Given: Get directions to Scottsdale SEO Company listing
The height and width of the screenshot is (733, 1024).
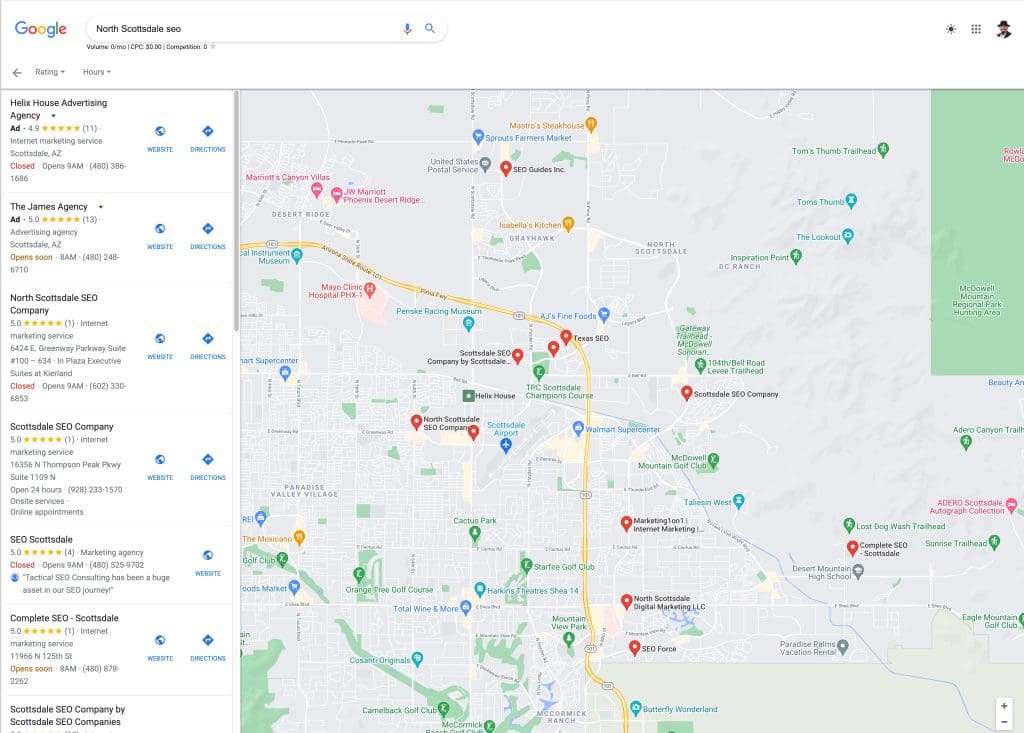Looking at the screenshot, I should (208, 466).
